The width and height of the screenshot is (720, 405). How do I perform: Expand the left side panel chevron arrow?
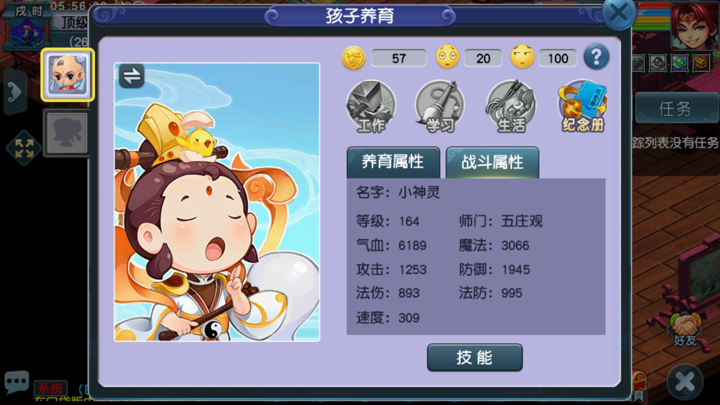(x=14, y=92)
